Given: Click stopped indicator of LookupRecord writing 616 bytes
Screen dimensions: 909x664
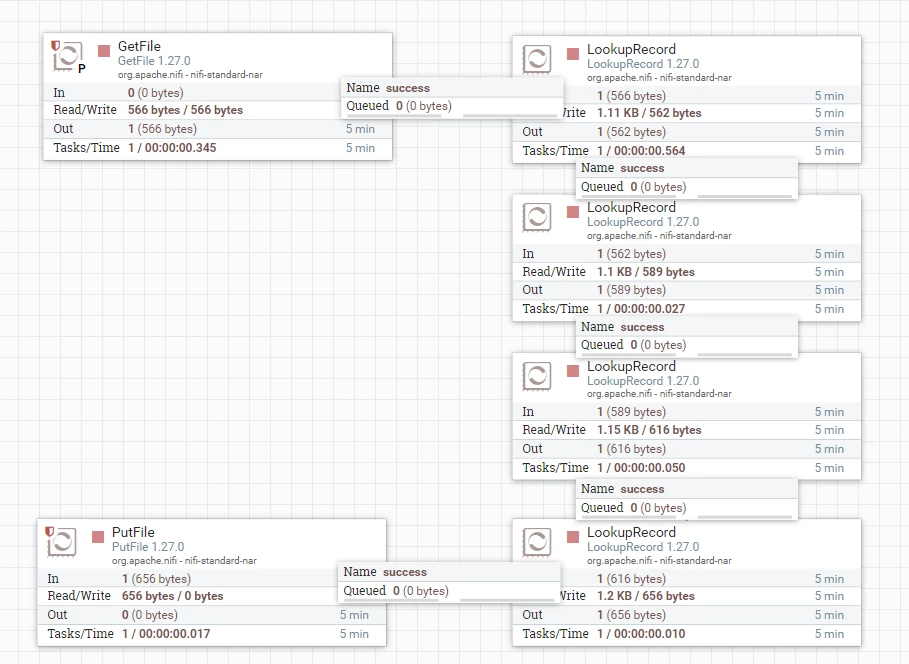Looking at the screenshot, I should coord(573,371).
